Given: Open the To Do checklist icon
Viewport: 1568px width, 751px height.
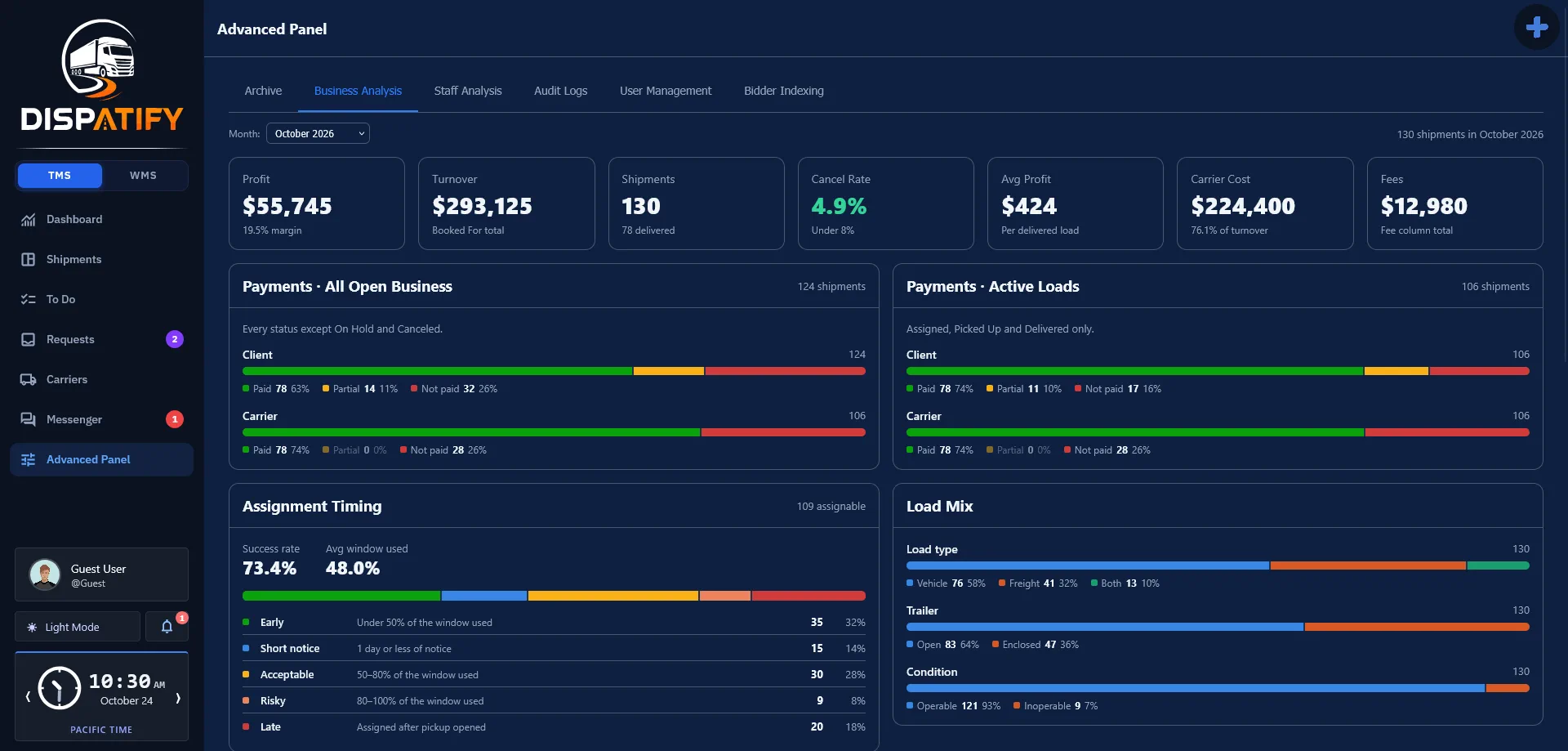Looking at the screenshot, I should click(x=28, y=299).
